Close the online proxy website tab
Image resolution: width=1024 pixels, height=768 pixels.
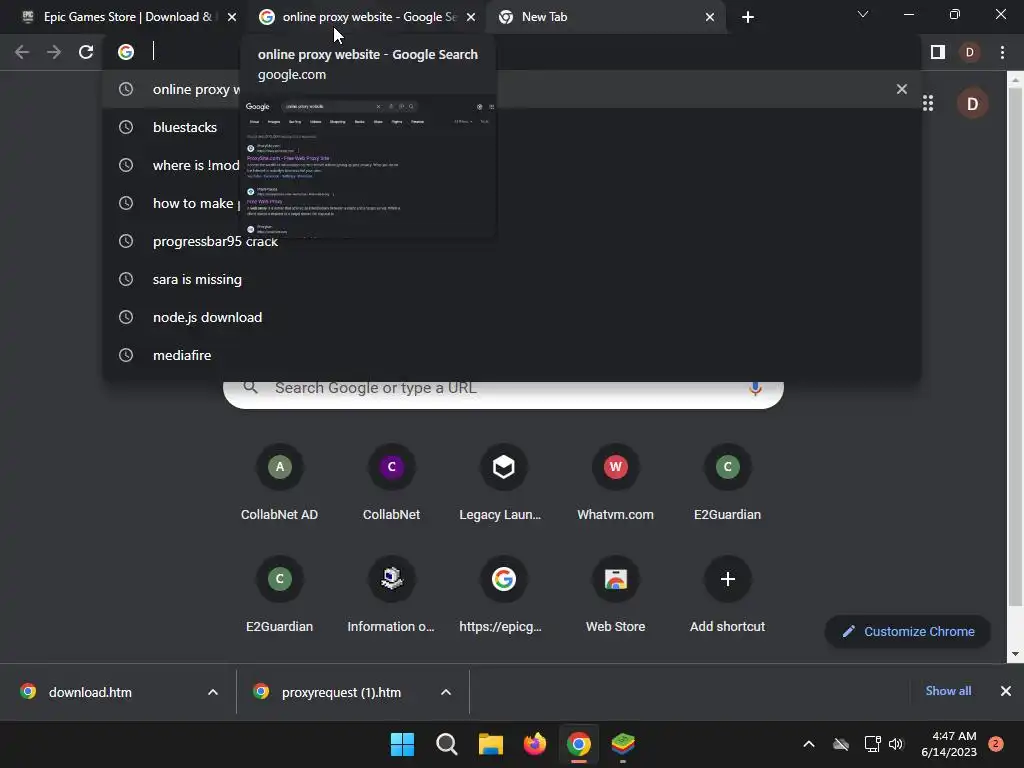pos(471,17)
